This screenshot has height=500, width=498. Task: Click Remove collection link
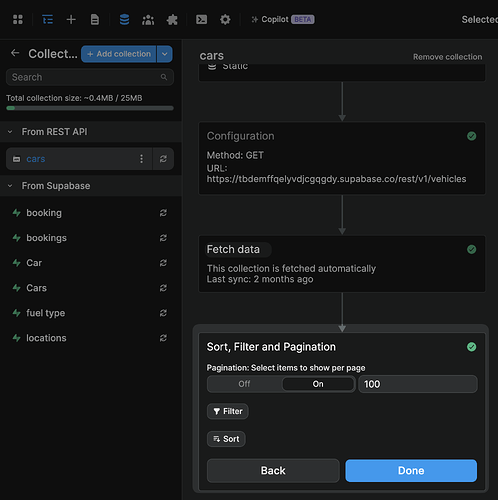pyautogui.click(x=447, y=57)
